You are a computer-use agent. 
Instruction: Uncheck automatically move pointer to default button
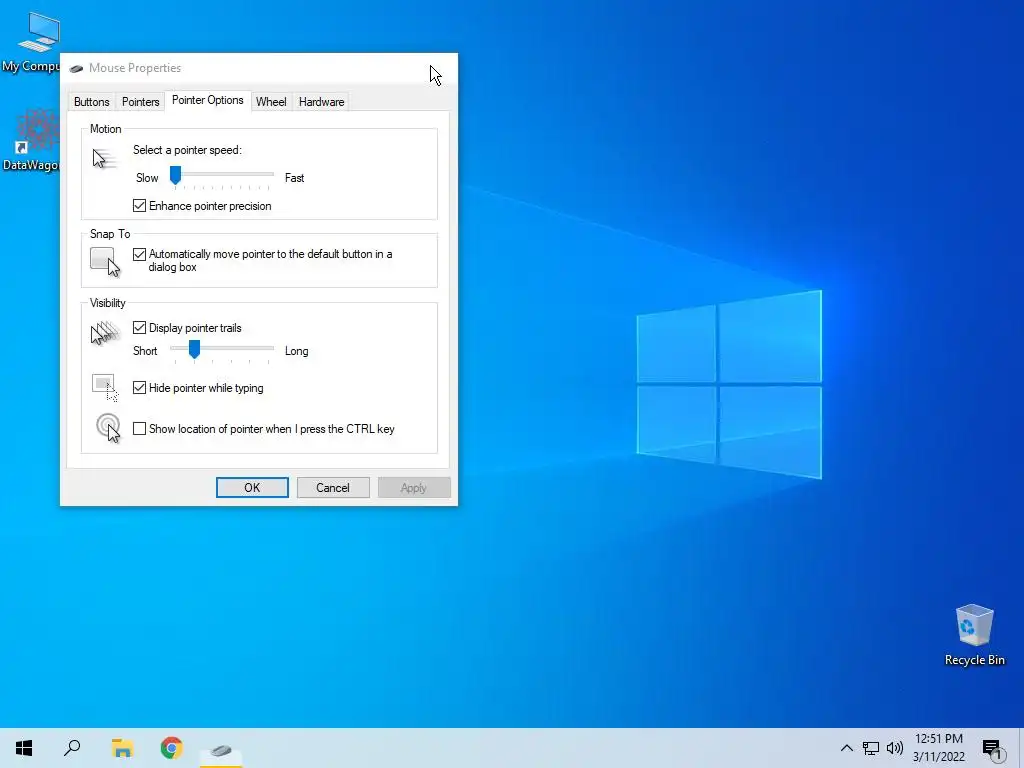pos(139,254)
